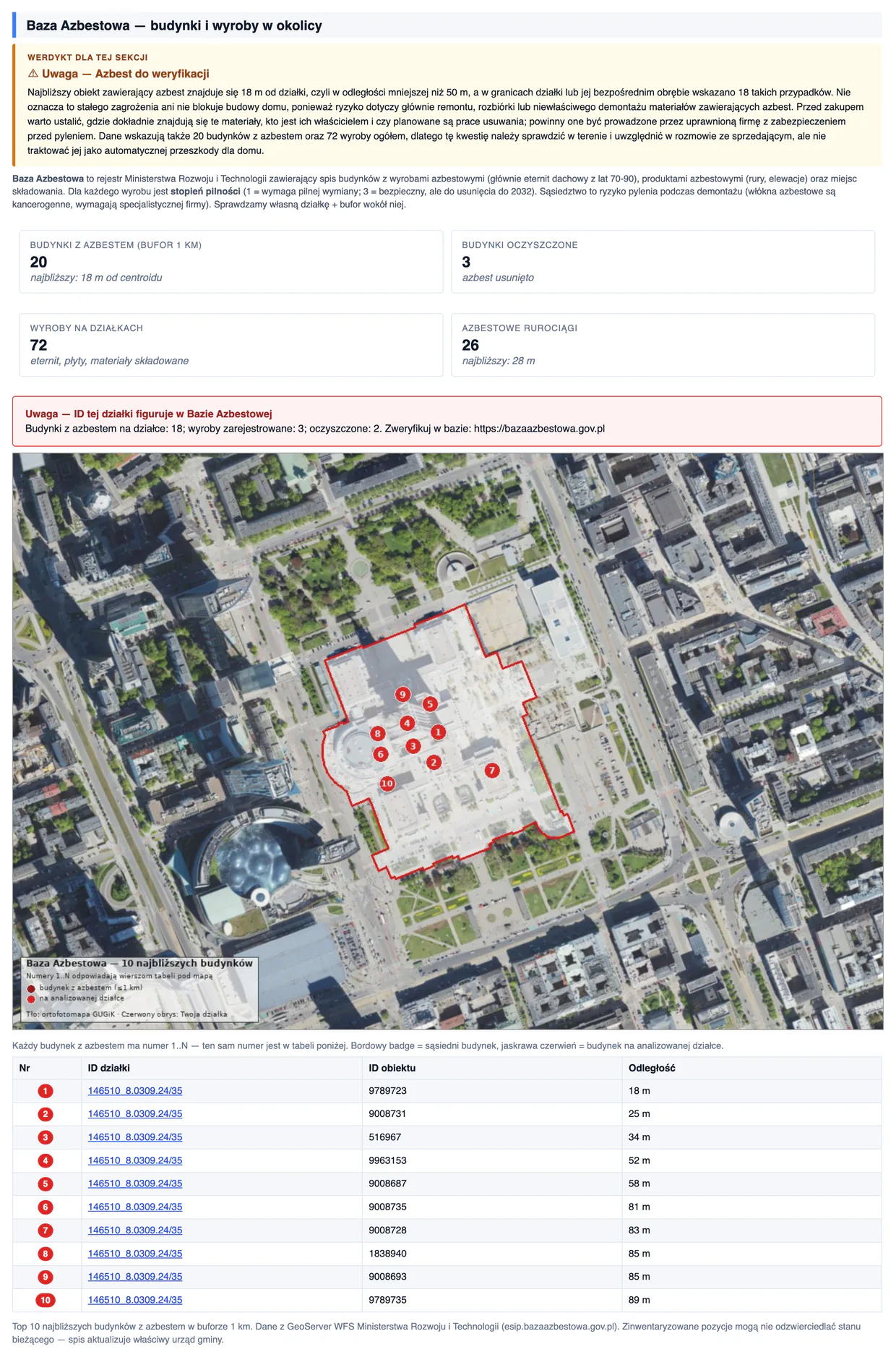The height and width of the screenshot is (1357, 896).
Task: Click the row badge 8 in the table
Action: click(46, 1254)
